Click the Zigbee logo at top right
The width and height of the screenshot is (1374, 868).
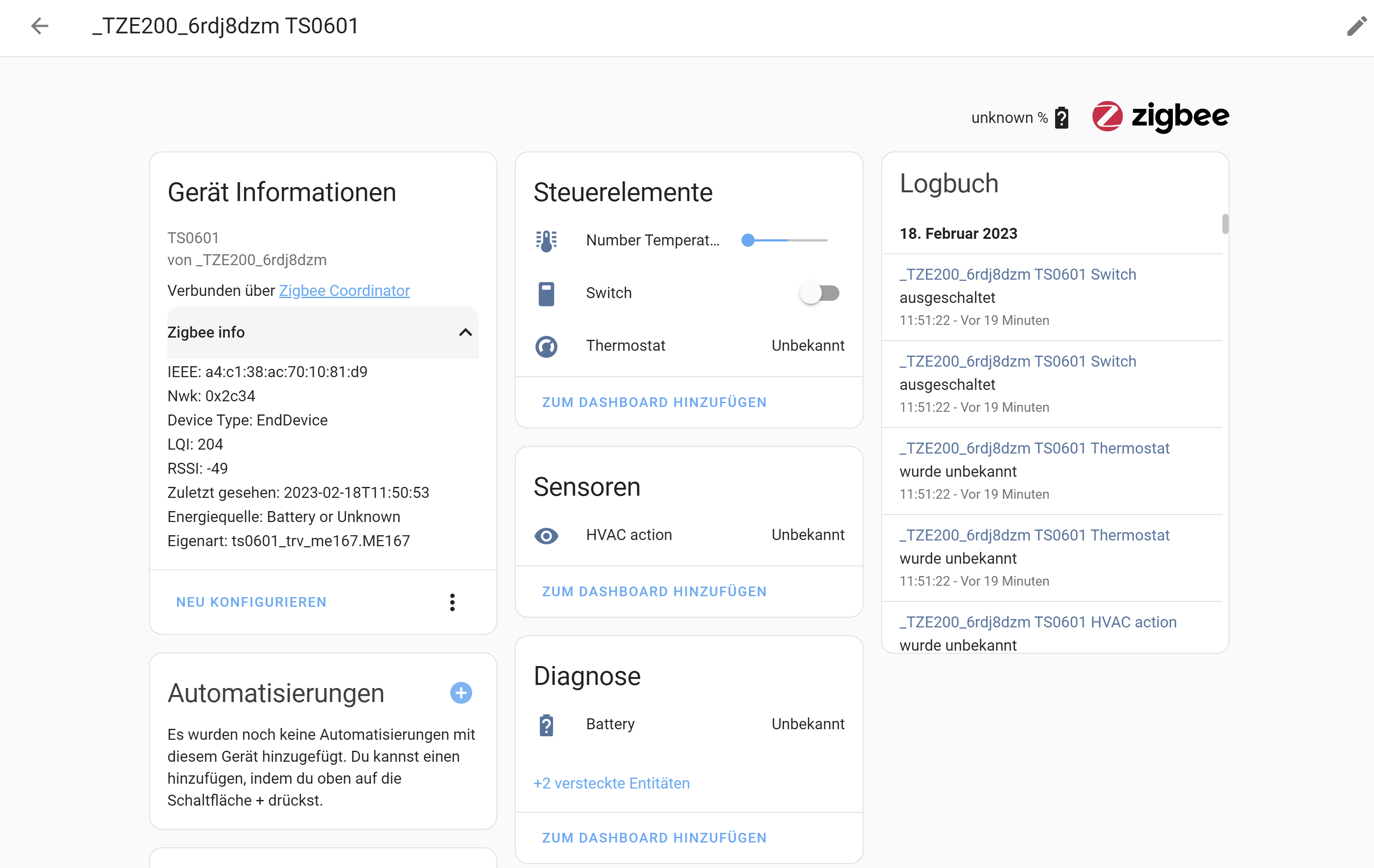click(x=1160, y=116)
